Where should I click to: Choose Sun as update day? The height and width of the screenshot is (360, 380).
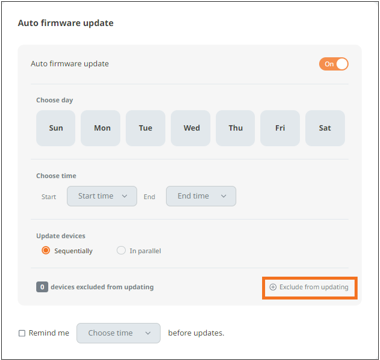[x=56, y=128]
